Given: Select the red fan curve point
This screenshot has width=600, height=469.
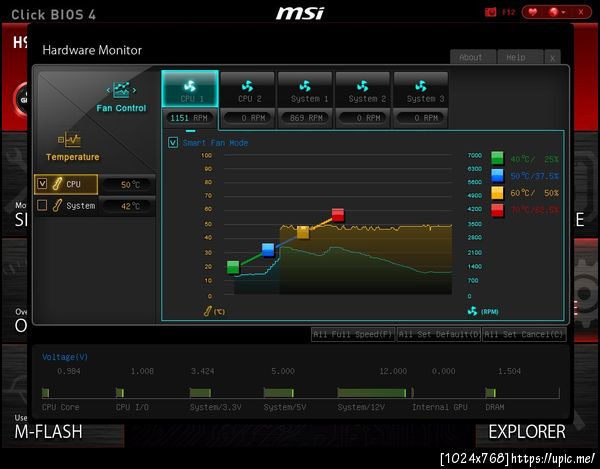Looking at the screenshot, I should 338,215.
